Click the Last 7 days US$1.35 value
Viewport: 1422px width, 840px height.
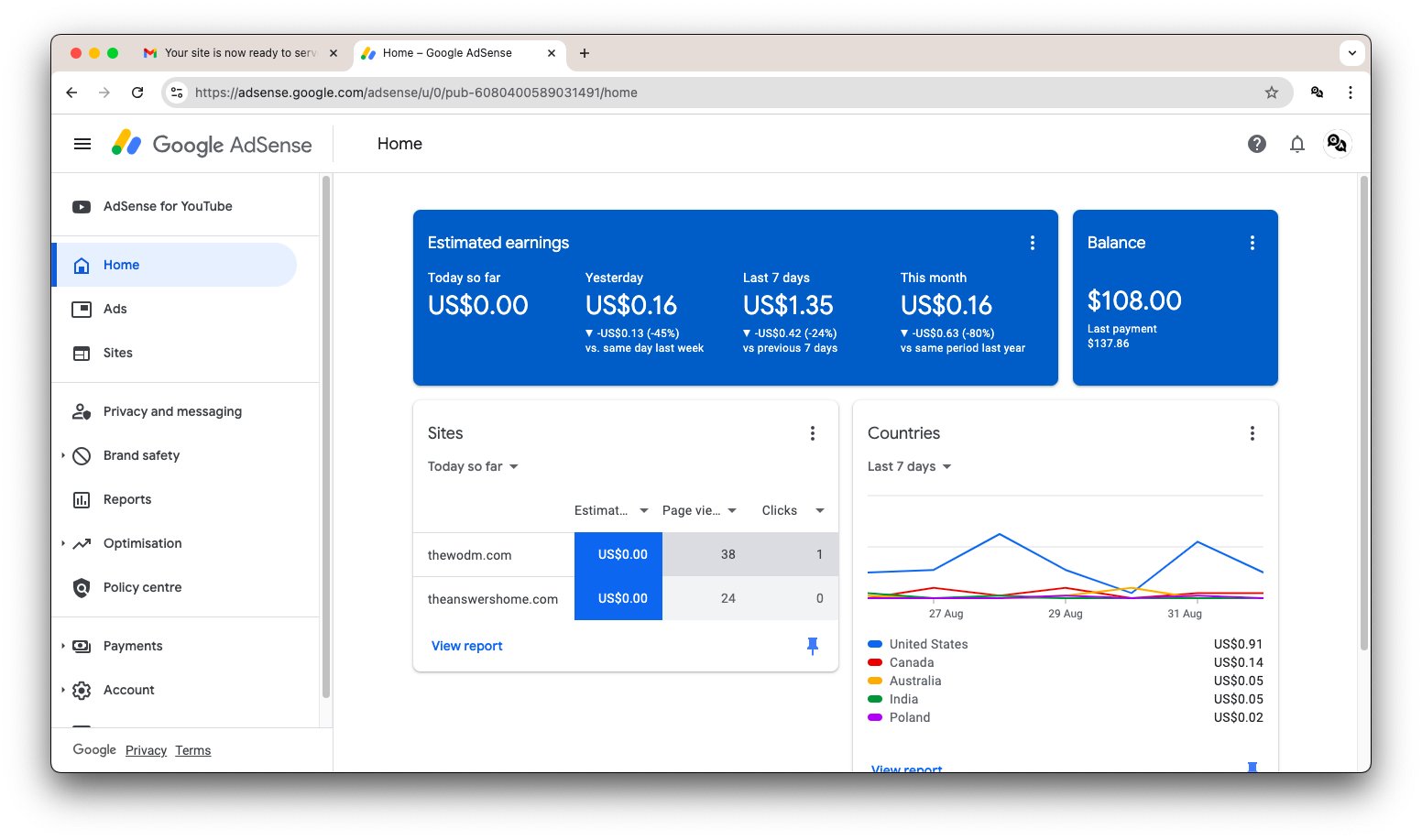[x=788, y=305]
